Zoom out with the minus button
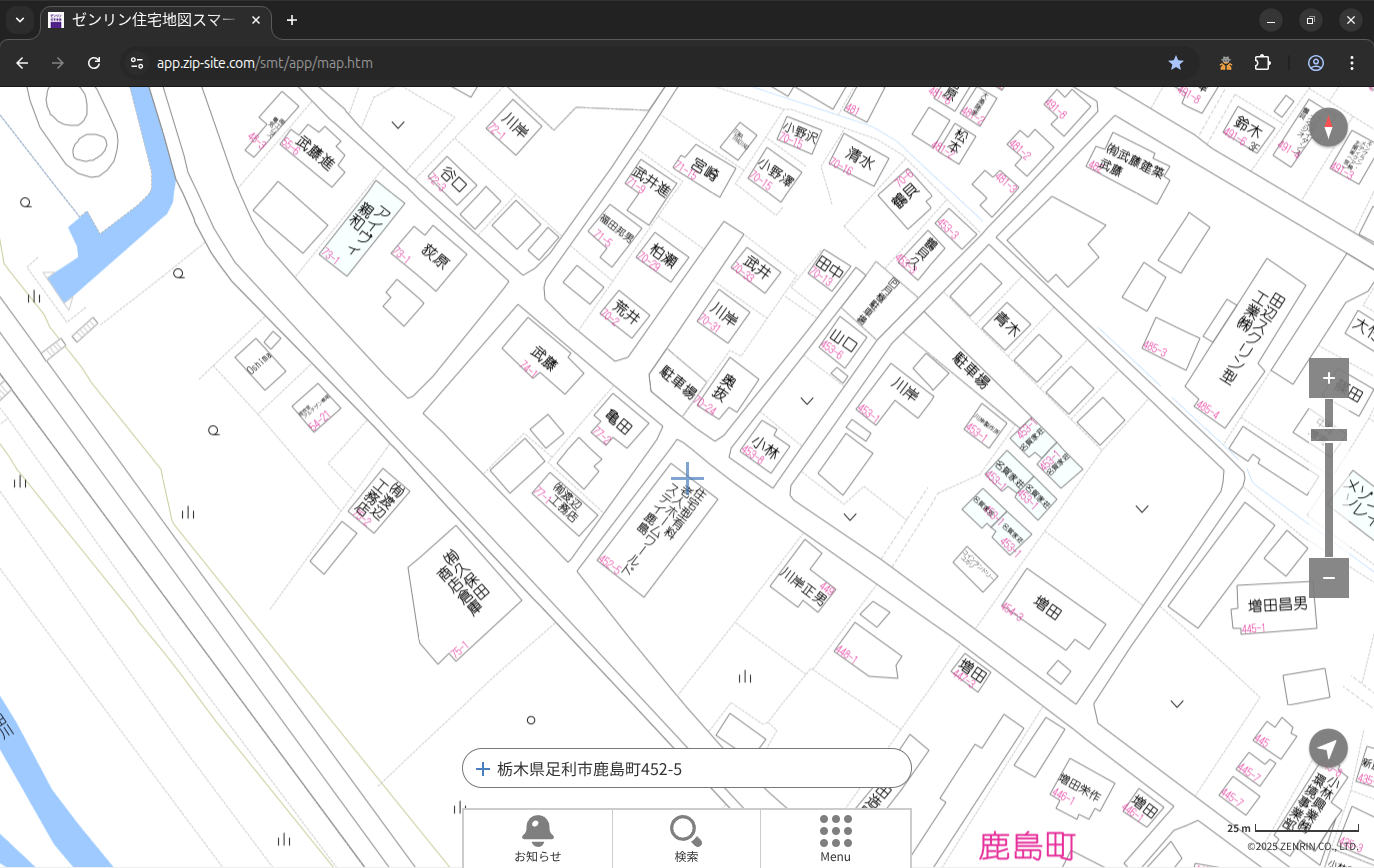The height and width of the screenshot is (868, 1374). [1328, 578]
